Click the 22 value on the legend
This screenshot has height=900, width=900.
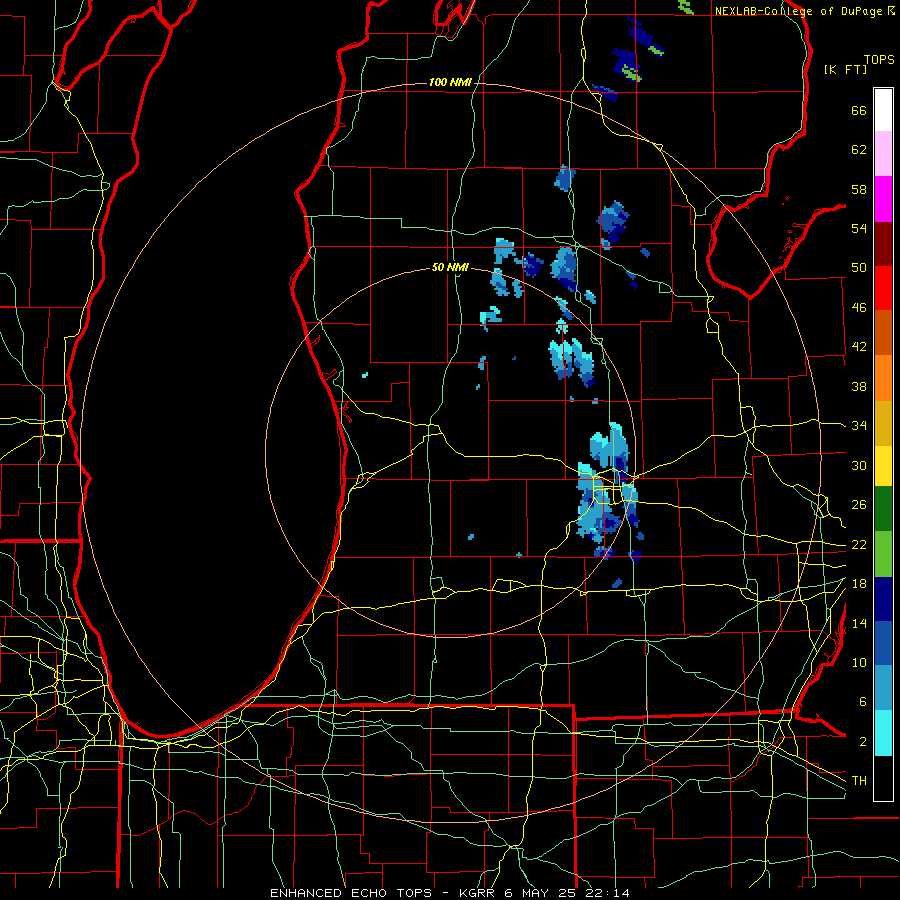pos(859,544)
